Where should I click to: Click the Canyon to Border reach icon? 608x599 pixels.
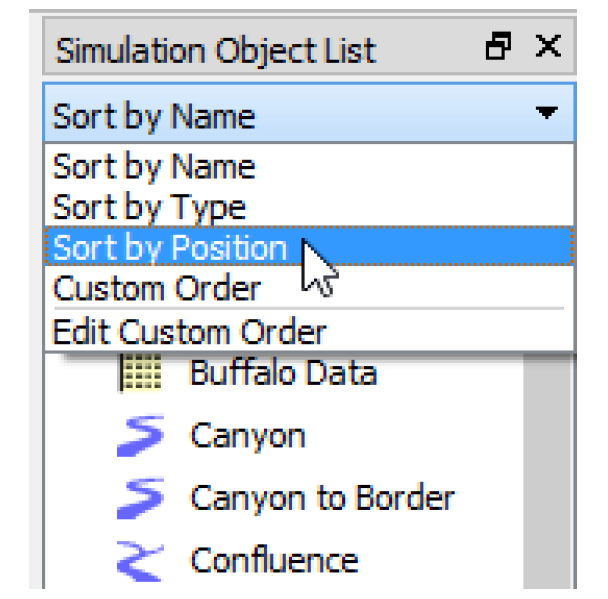pos(140,498)
